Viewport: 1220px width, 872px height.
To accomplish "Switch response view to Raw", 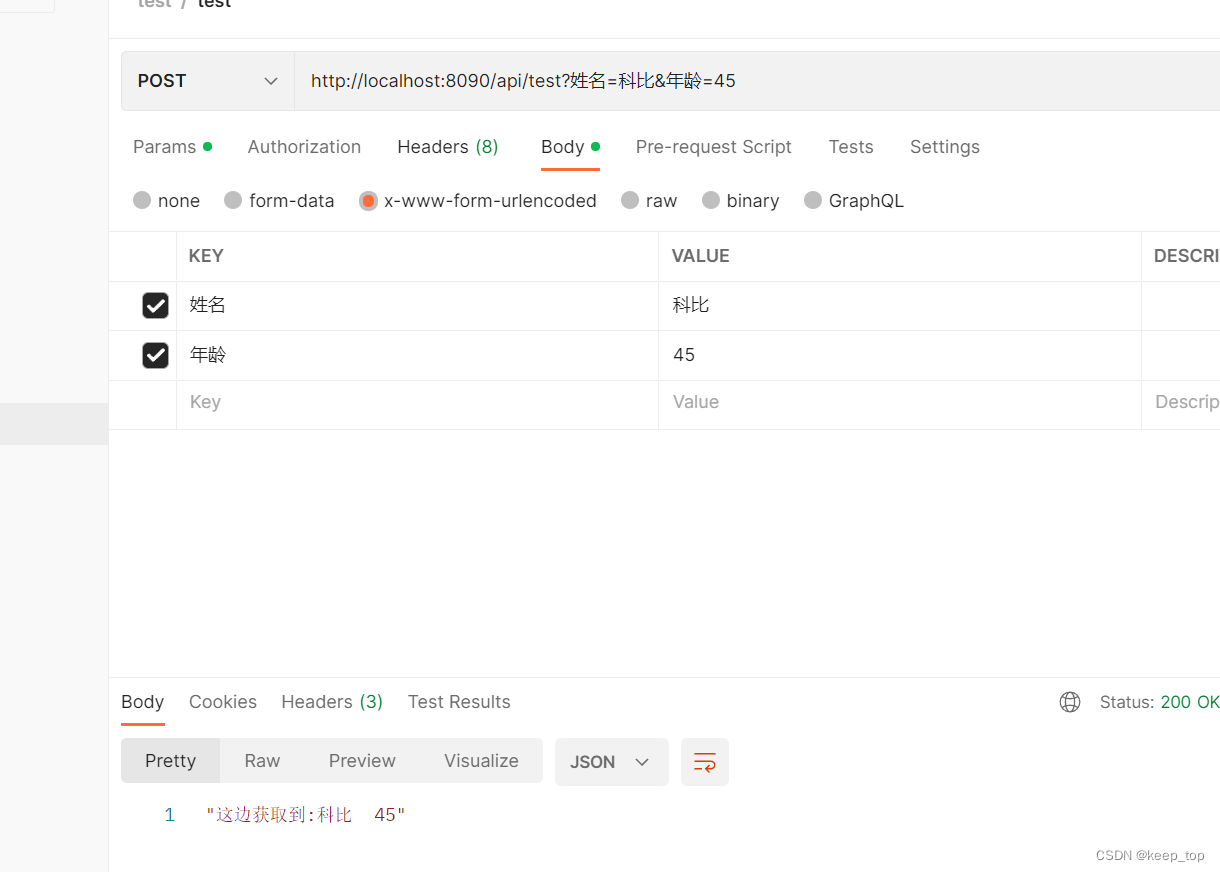I will tap(262, 761).
